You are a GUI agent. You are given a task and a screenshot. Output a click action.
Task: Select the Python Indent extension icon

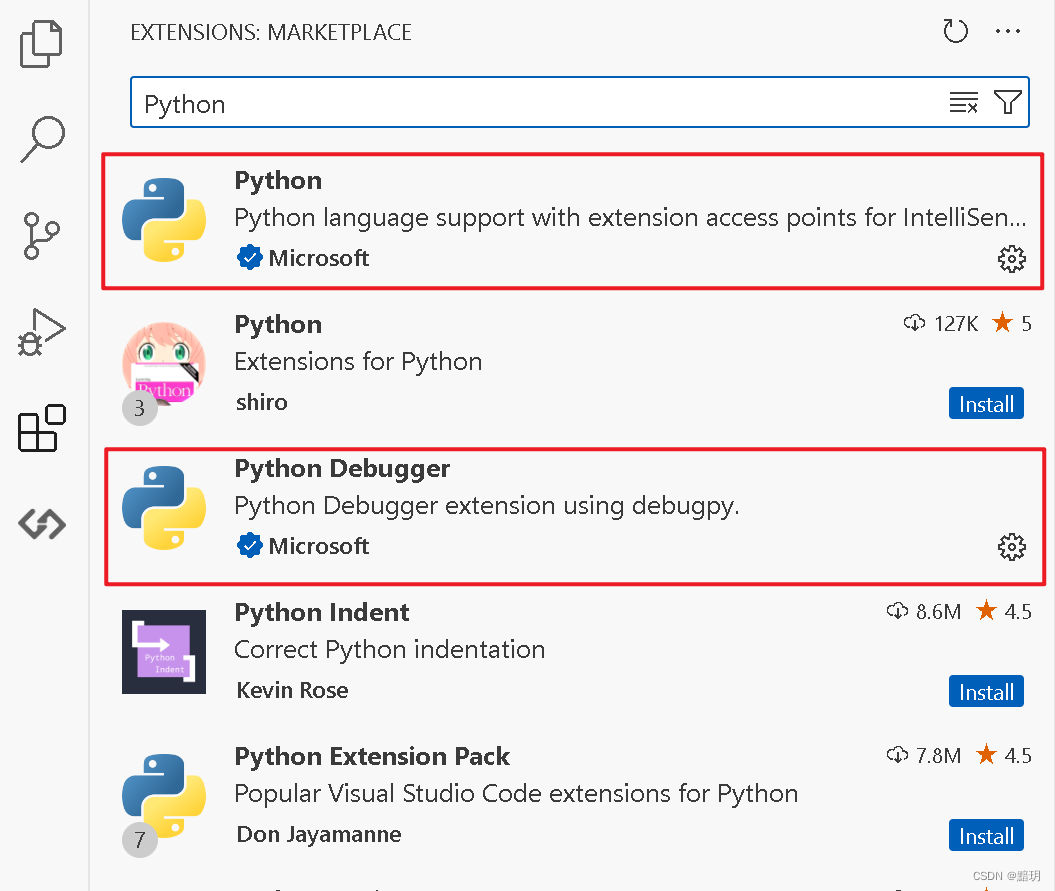tap(163, 651)
